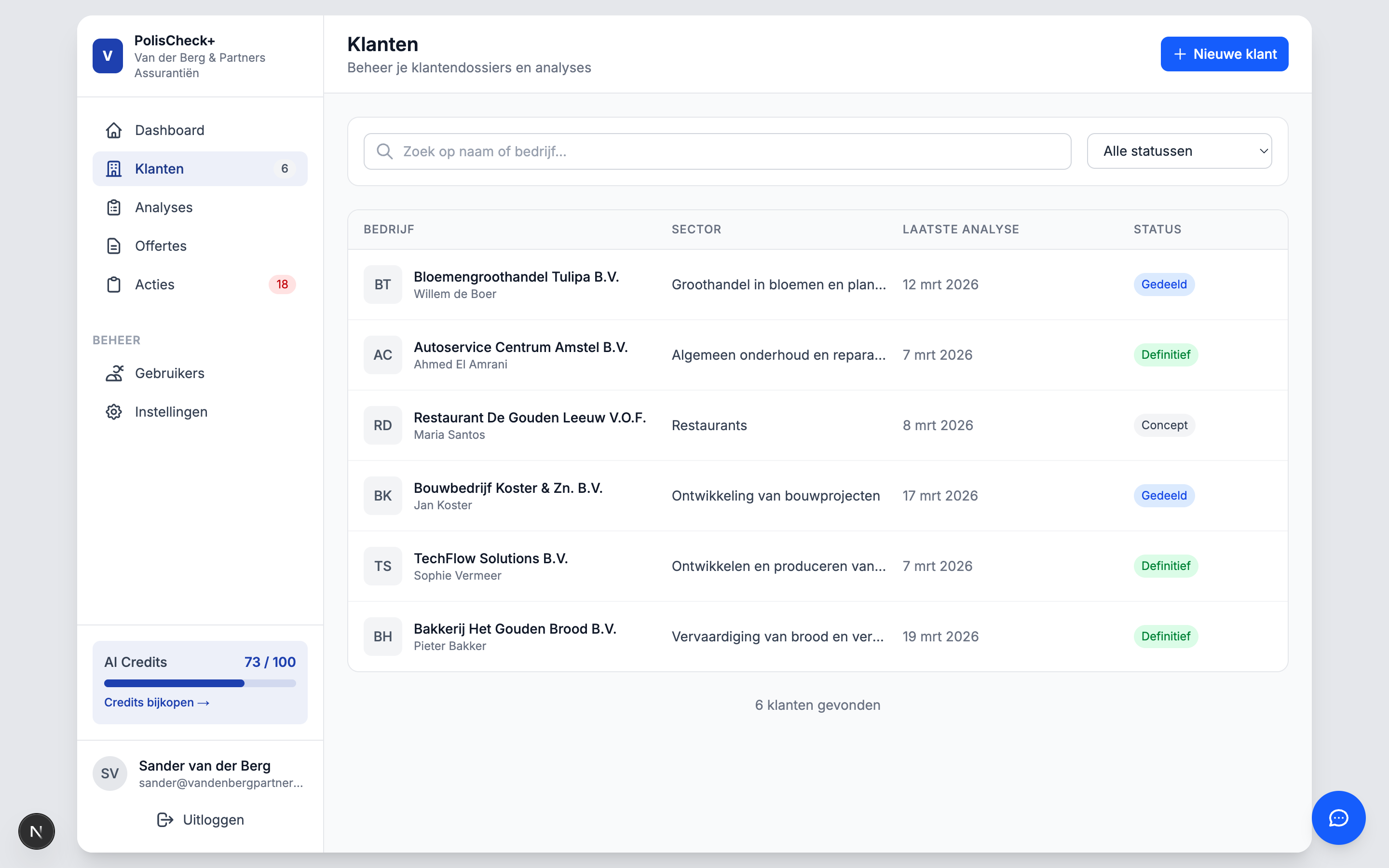
Task: Click the search field Zoek op naam
Action: [717, 151]
